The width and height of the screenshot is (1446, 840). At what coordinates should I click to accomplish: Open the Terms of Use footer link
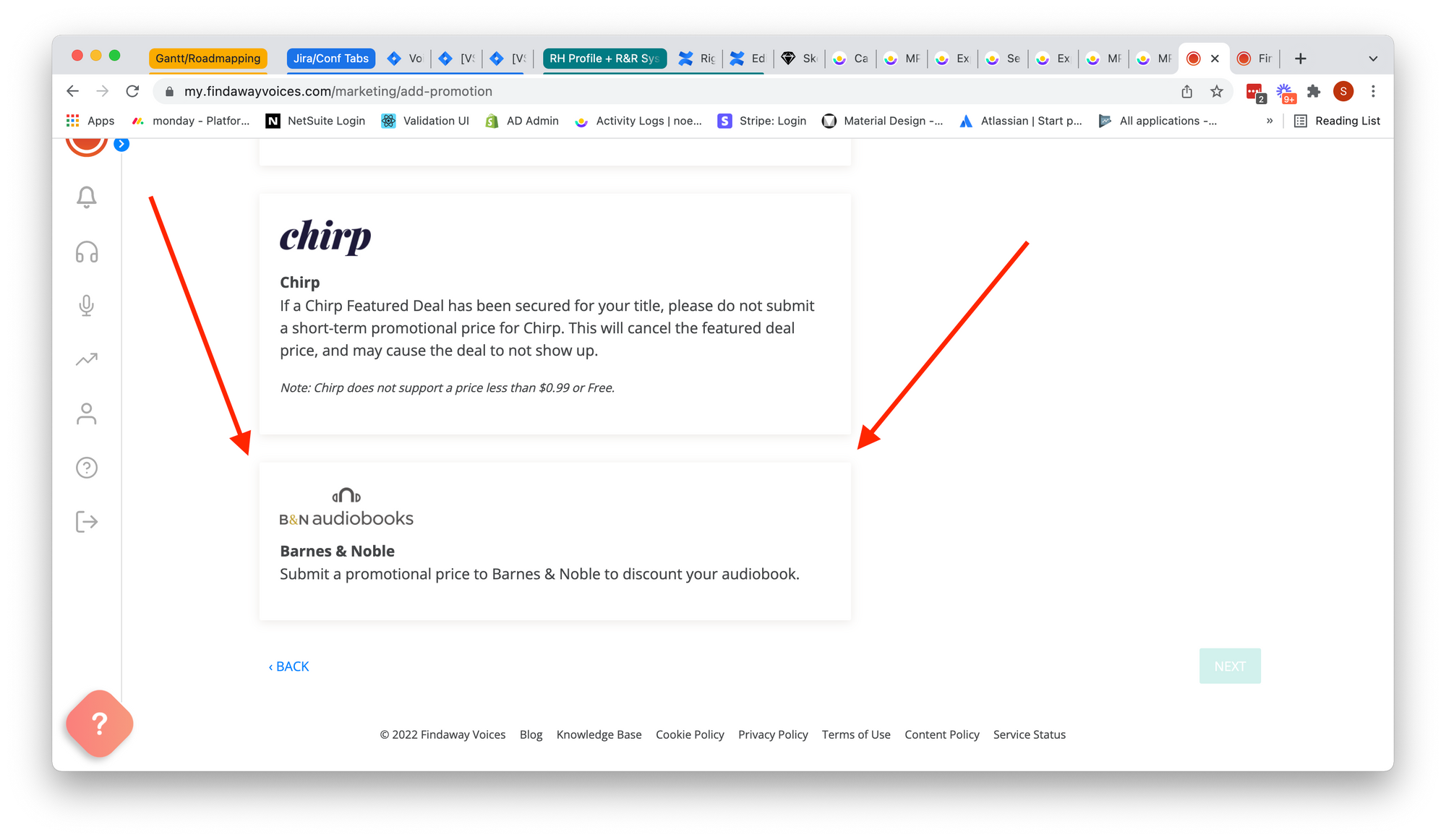point(856,734)
